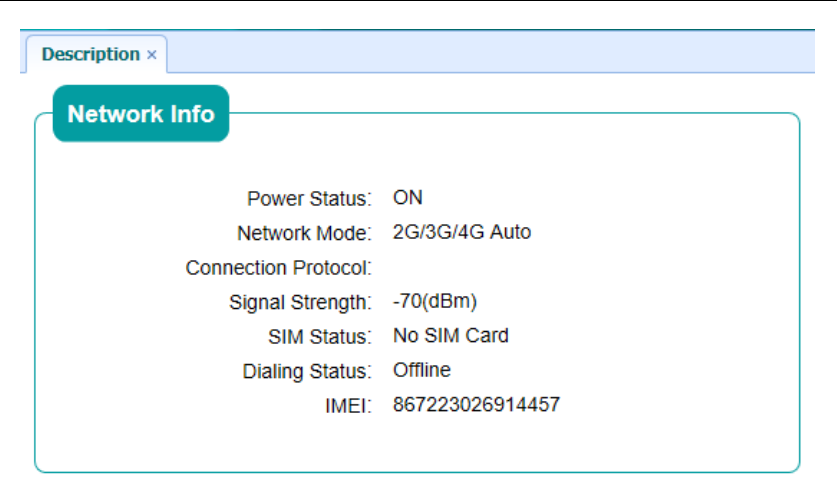Select the SIM Status label

(320, 336)
